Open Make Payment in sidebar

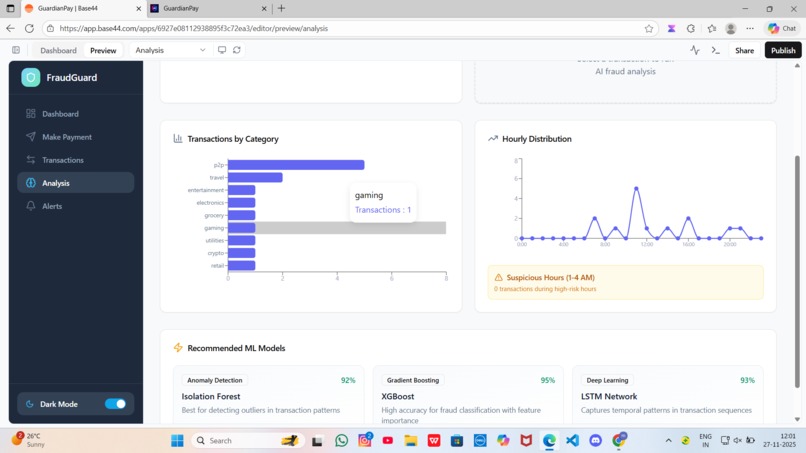coord(76,137)
